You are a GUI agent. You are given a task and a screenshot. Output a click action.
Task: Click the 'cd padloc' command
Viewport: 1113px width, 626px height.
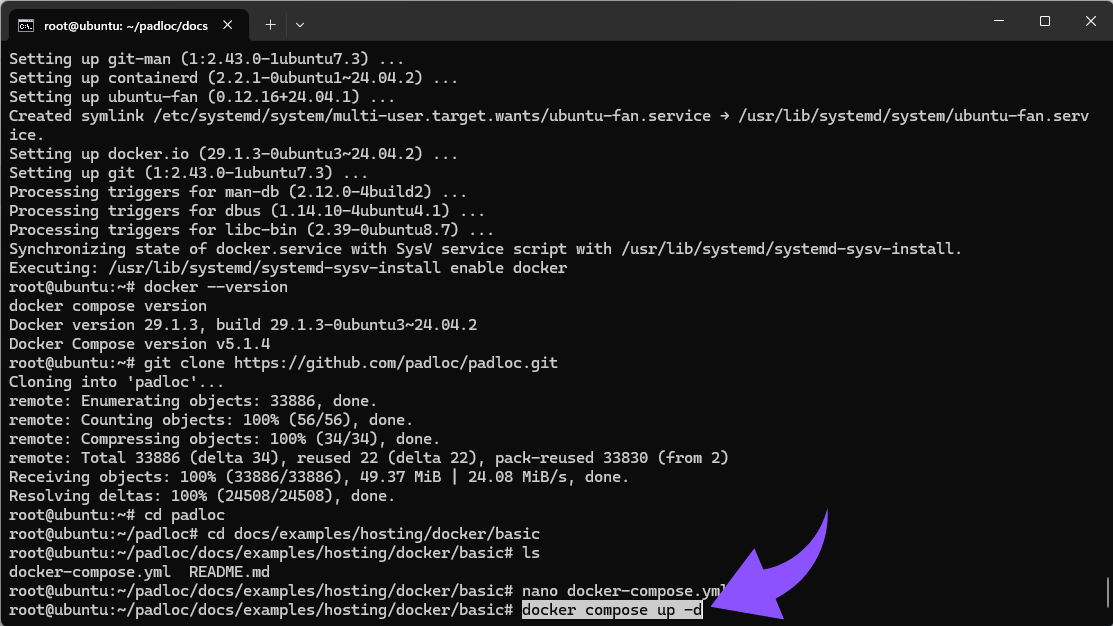pyautogui.click(x=184, y=515)
